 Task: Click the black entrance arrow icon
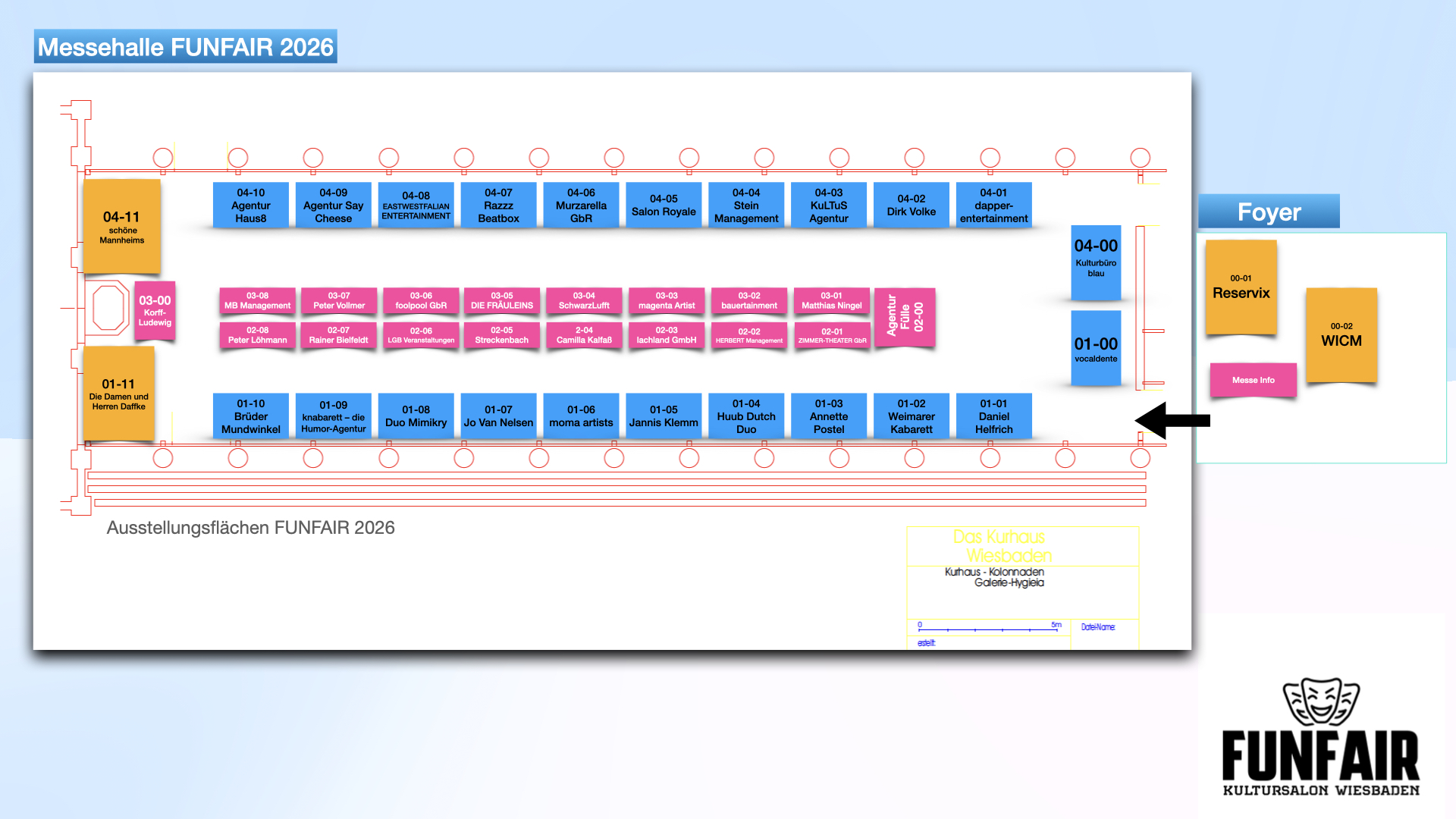[1172, 420]
